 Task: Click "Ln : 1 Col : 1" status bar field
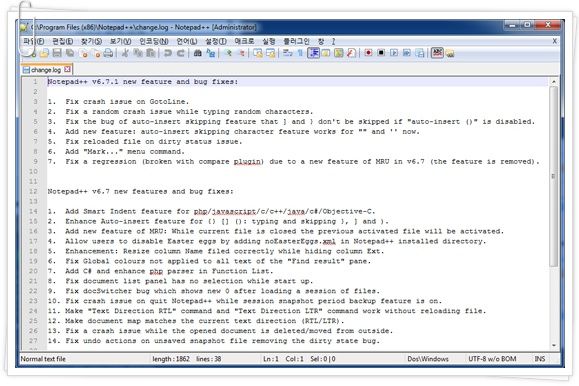tap(283, 359)
